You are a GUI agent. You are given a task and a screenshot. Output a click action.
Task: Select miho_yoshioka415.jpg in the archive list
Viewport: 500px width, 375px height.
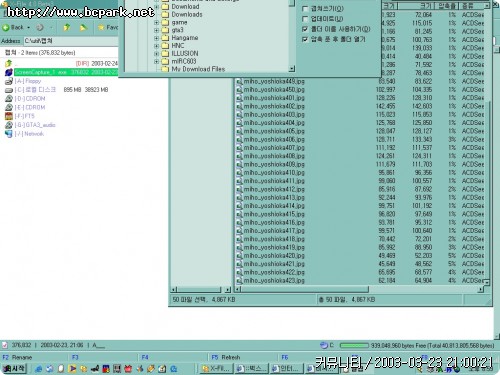coord(274,214)
